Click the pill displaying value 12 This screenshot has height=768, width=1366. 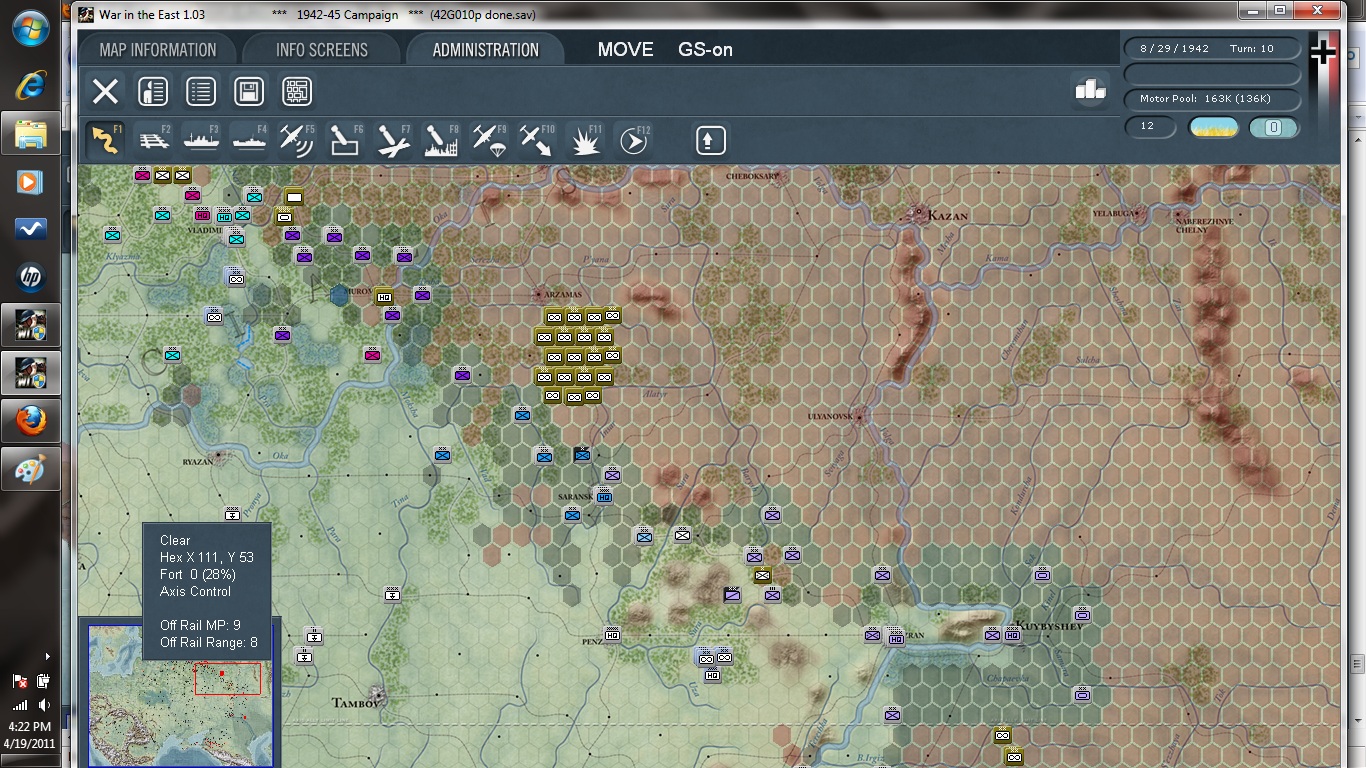[1150, 127]
